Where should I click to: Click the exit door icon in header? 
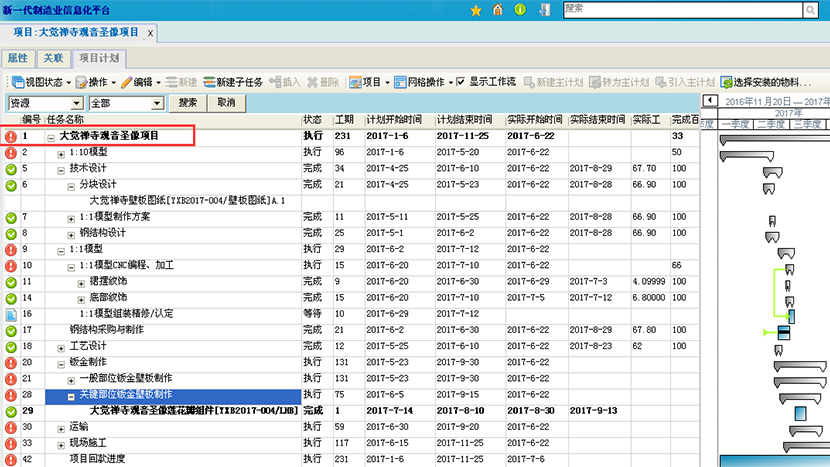pos(541,10)
